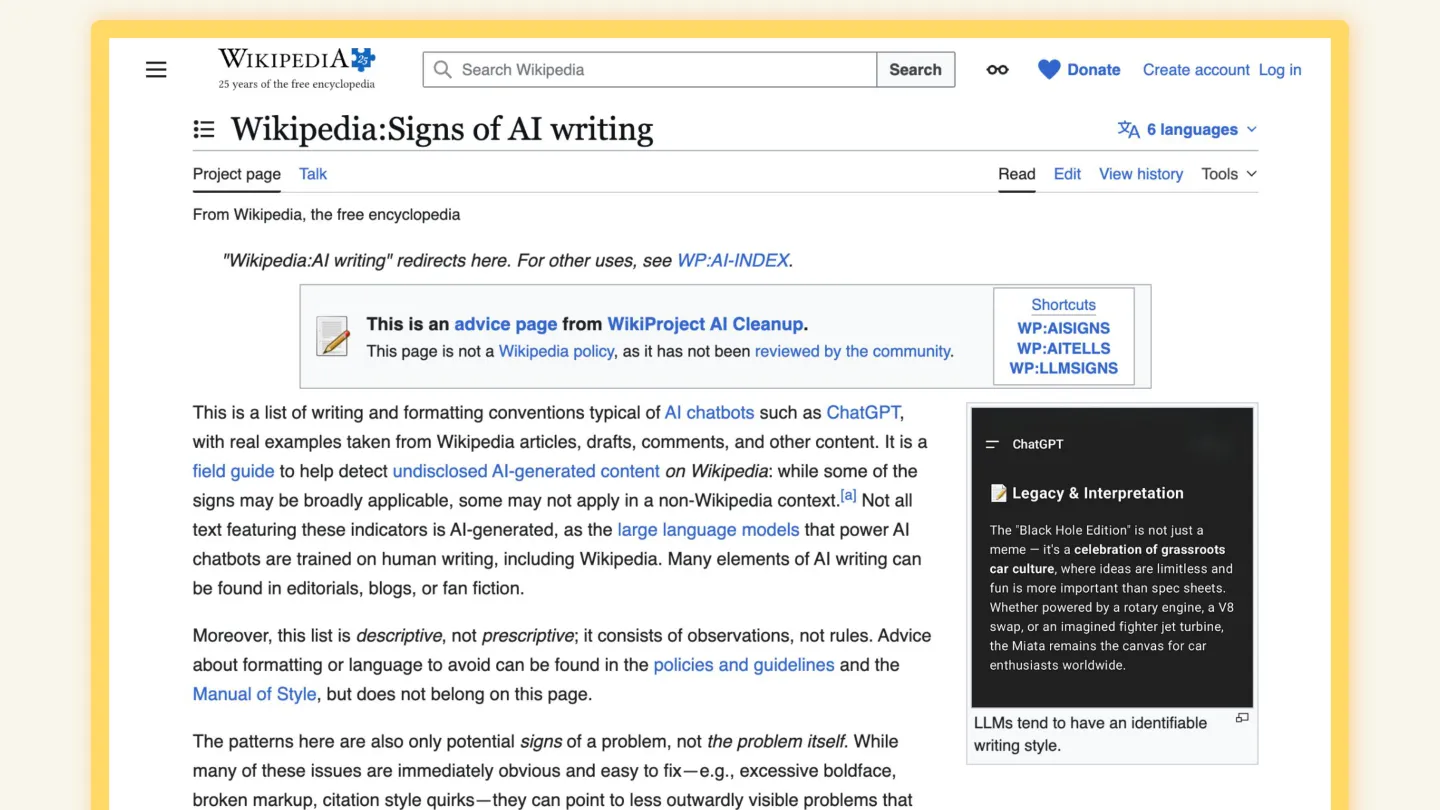1440x810 pixels.
Task: Click the Shortcuts link
Action: [x=1063, y=305]
